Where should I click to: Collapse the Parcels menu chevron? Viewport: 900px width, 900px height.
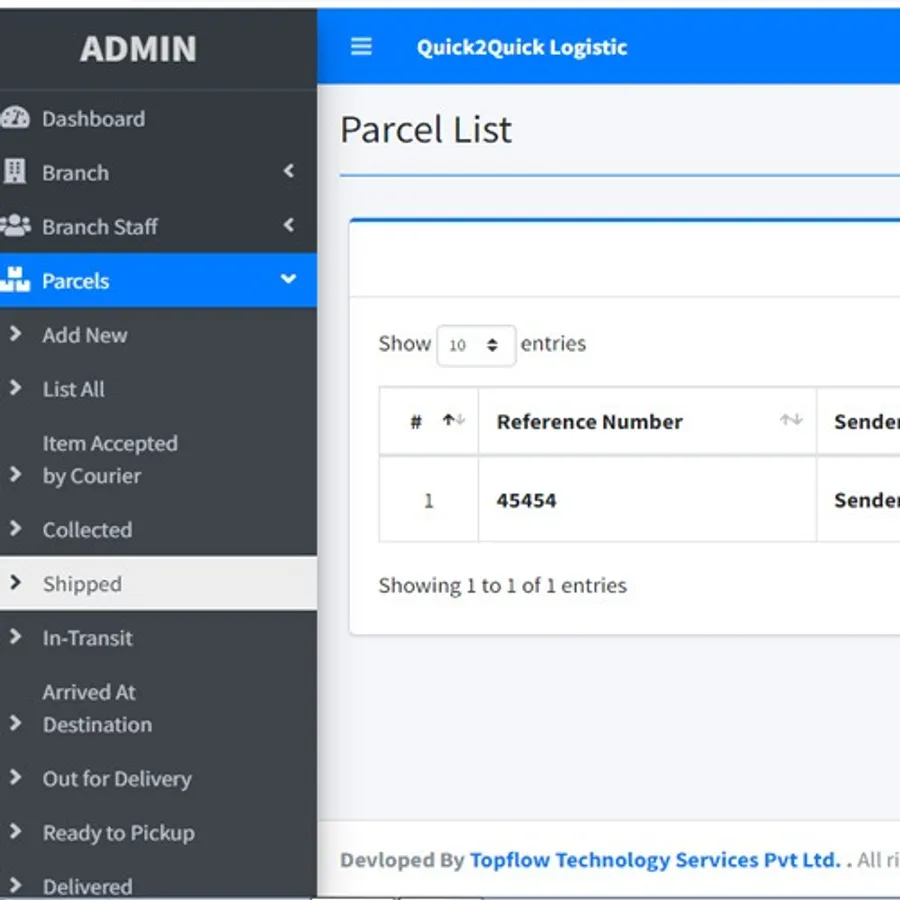click(288, 280)
